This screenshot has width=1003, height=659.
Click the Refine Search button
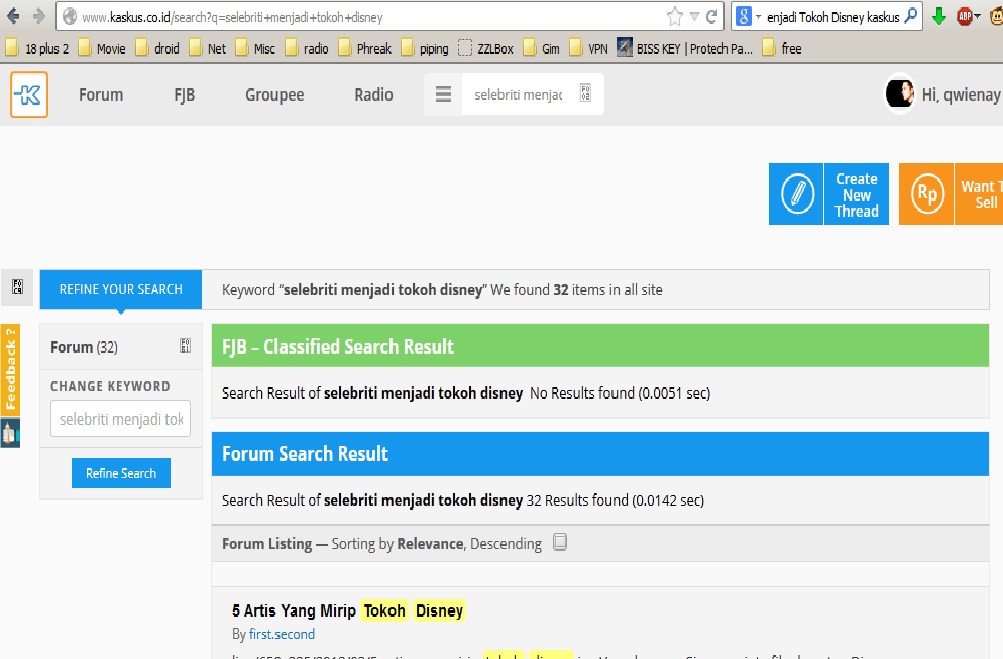coord(121,473)
